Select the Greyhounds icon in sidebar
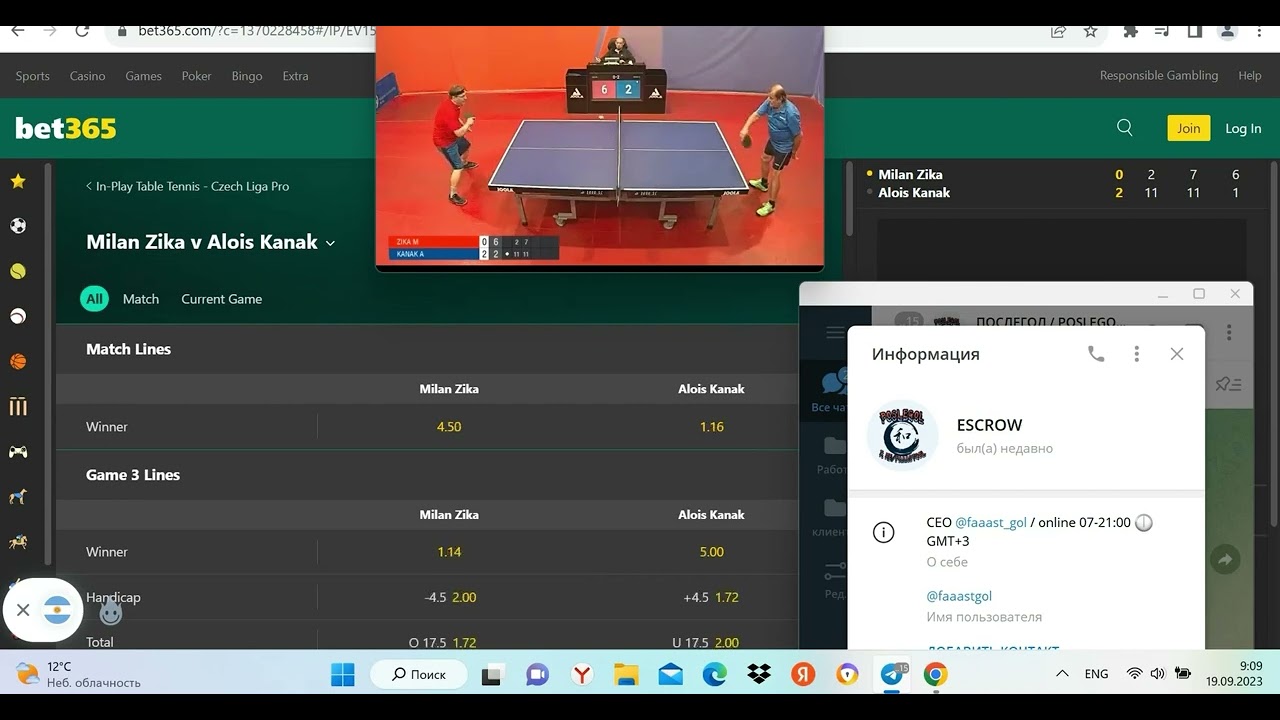1280x720 pixels. tap(18, 497)
